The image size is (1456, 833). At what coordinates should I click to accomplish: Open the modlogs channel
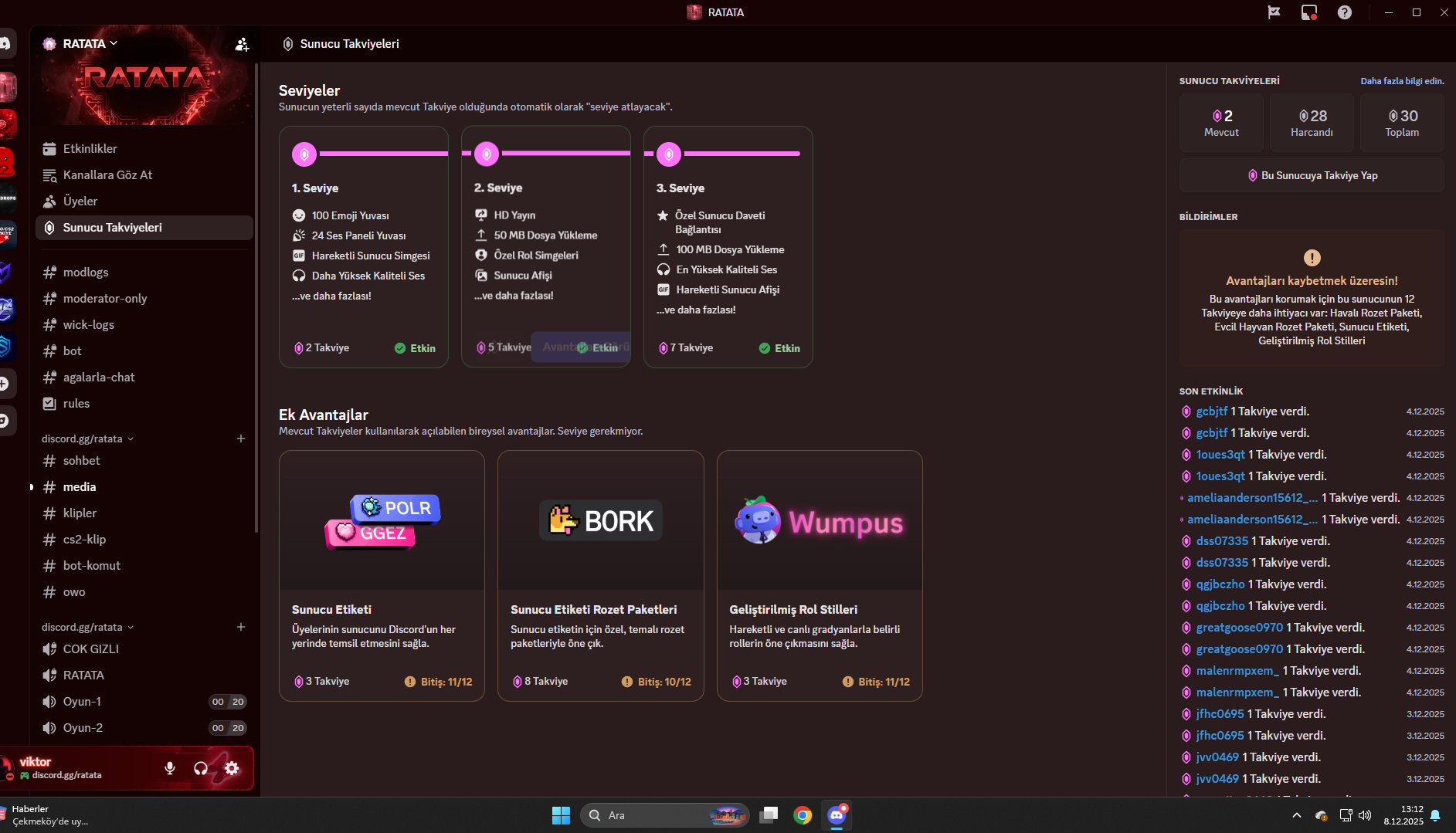click(x=144, y=272)
